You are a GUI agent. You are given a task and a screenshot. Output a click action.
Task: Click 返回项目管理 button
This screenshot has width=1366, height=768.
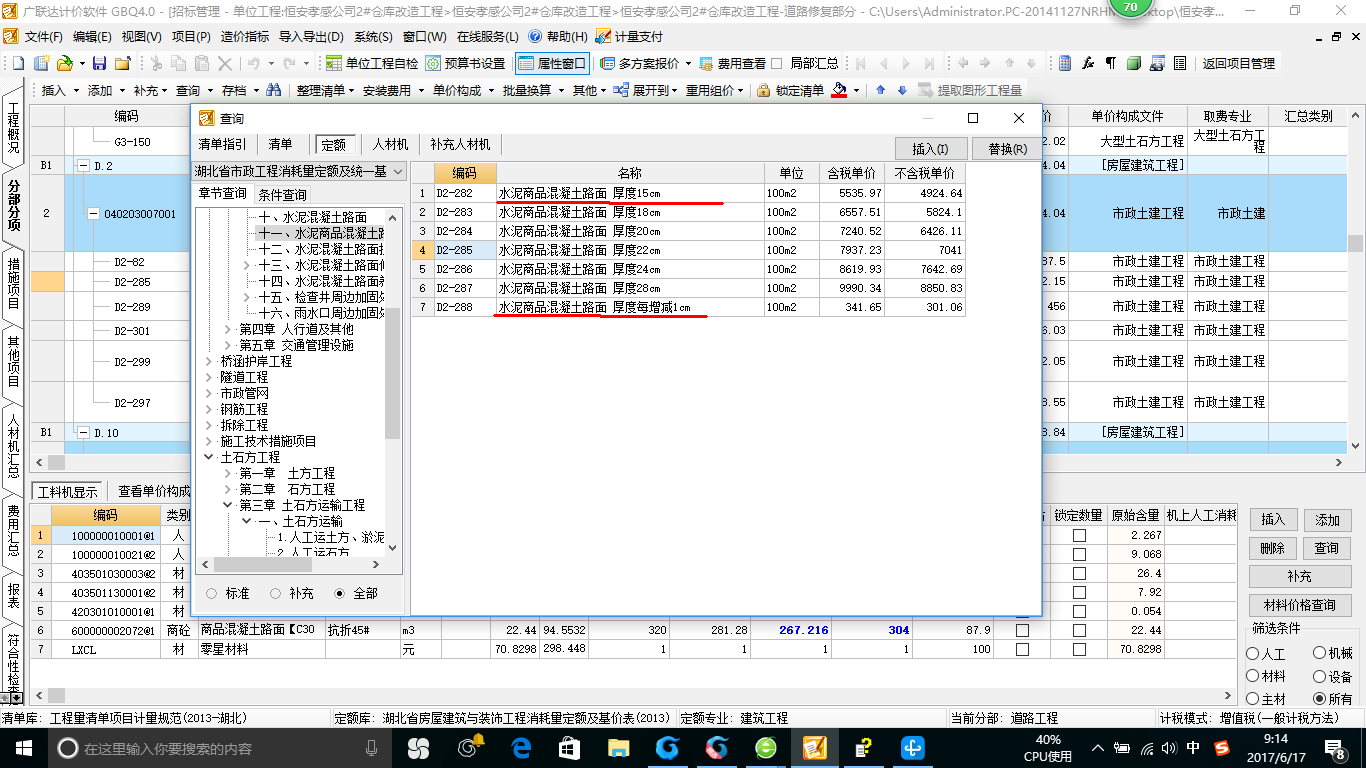pyautogui.click(x=1238, y=63)
